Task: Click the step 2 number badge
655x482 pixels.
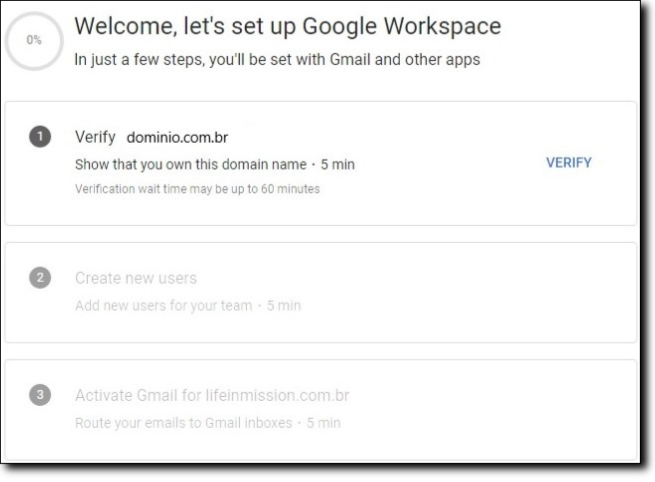Action: [40, 278]
